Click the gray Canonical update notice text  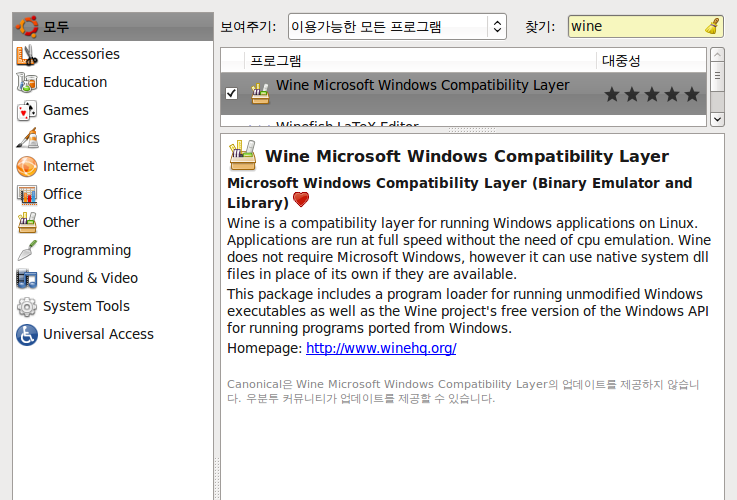[463, 391]
